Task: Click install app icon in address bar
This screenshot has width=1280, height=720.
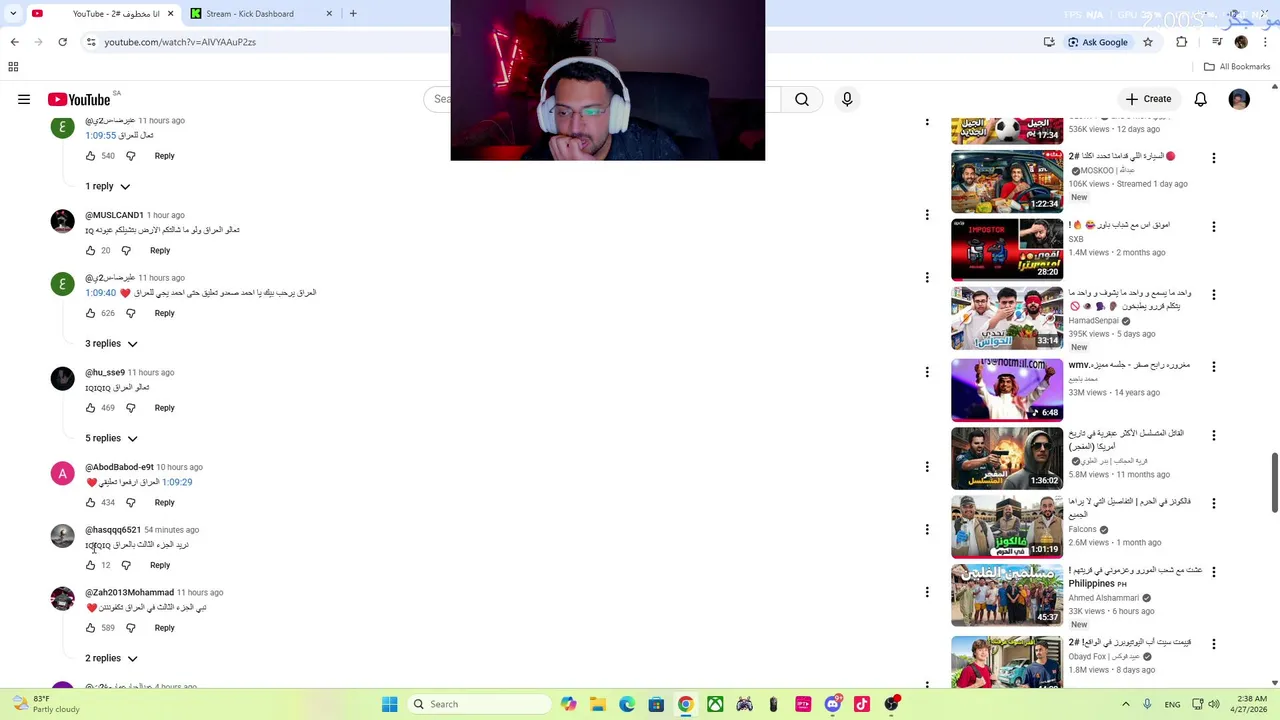Action: coord(1049,42)
